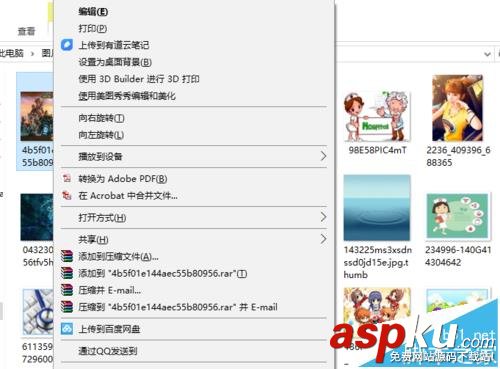Select the cartoon nurse green card thumbnail
Image resolution: width=500 pixels, height=369 pixels.
[458, 216]
